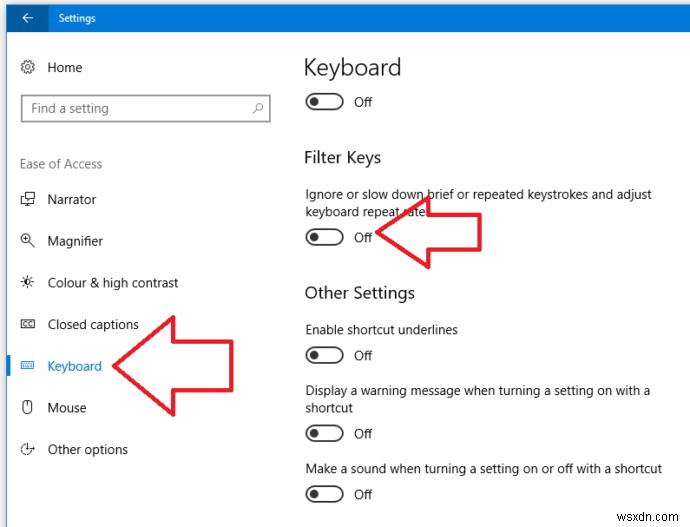Select Narrator in Ease of Access list

pyautogui.click(x=71, y=199)
